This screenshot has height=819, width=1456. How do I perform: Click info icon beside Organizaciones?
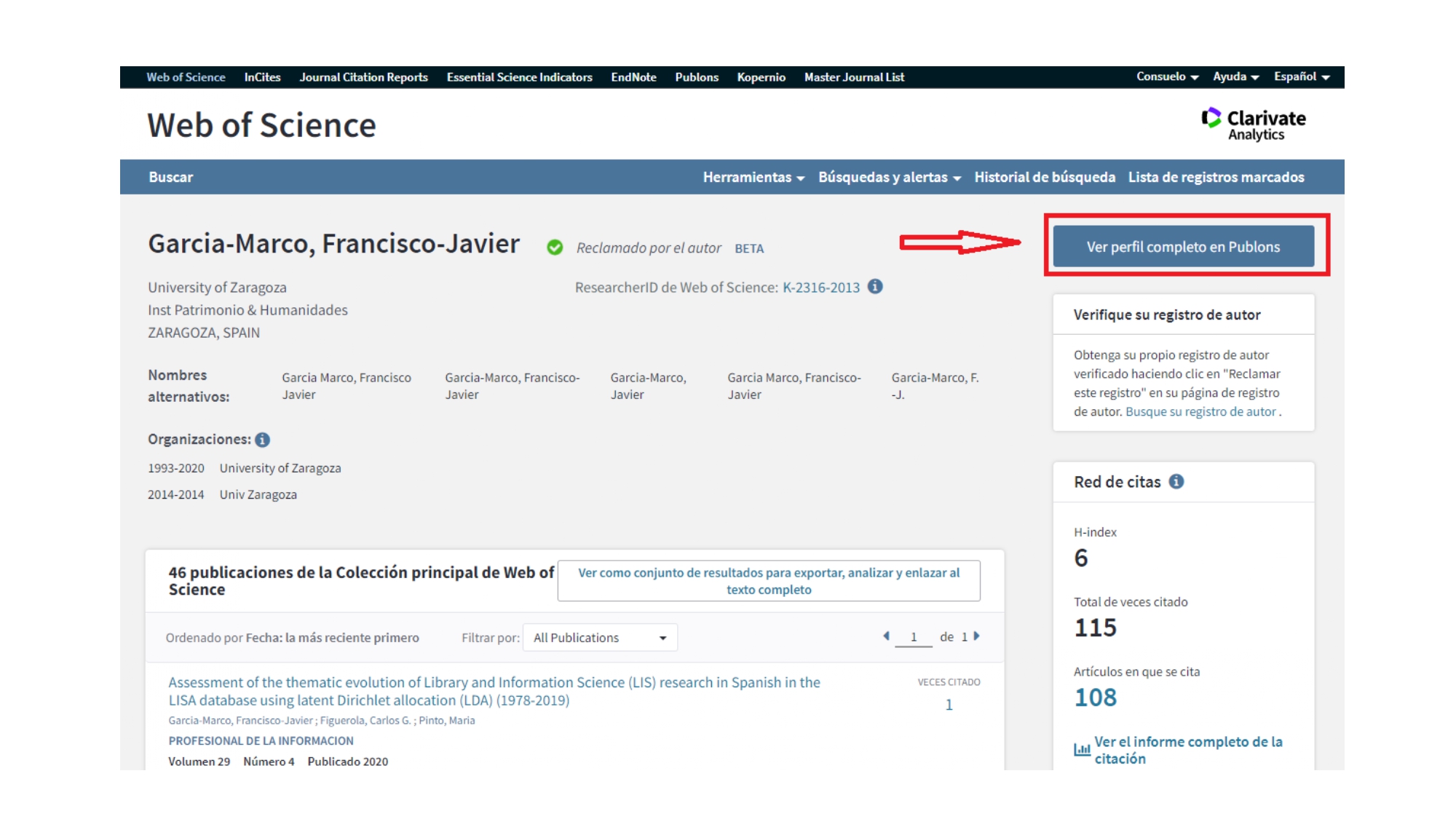(x=263, y=440)
